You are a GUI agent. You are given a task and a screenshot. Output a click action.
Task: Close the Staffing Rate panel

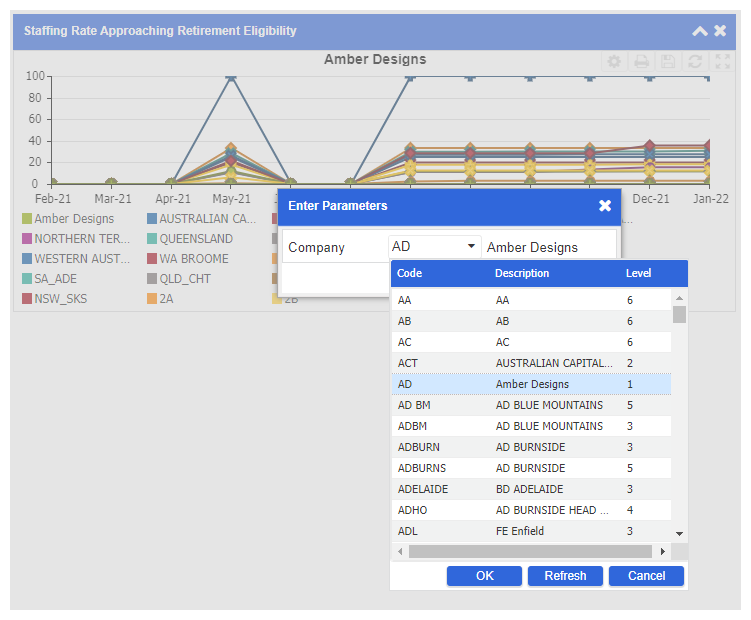point(720,31)
